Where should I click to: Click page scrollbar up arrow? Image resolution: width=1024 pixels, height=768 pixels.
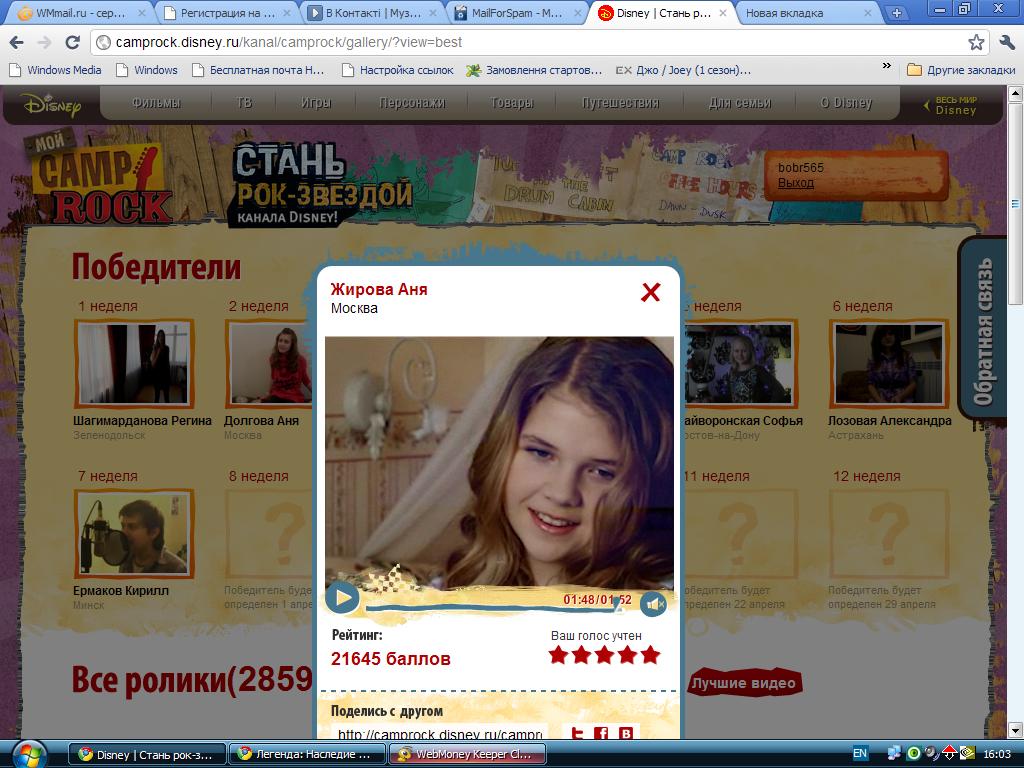(x=1016, y=94)
